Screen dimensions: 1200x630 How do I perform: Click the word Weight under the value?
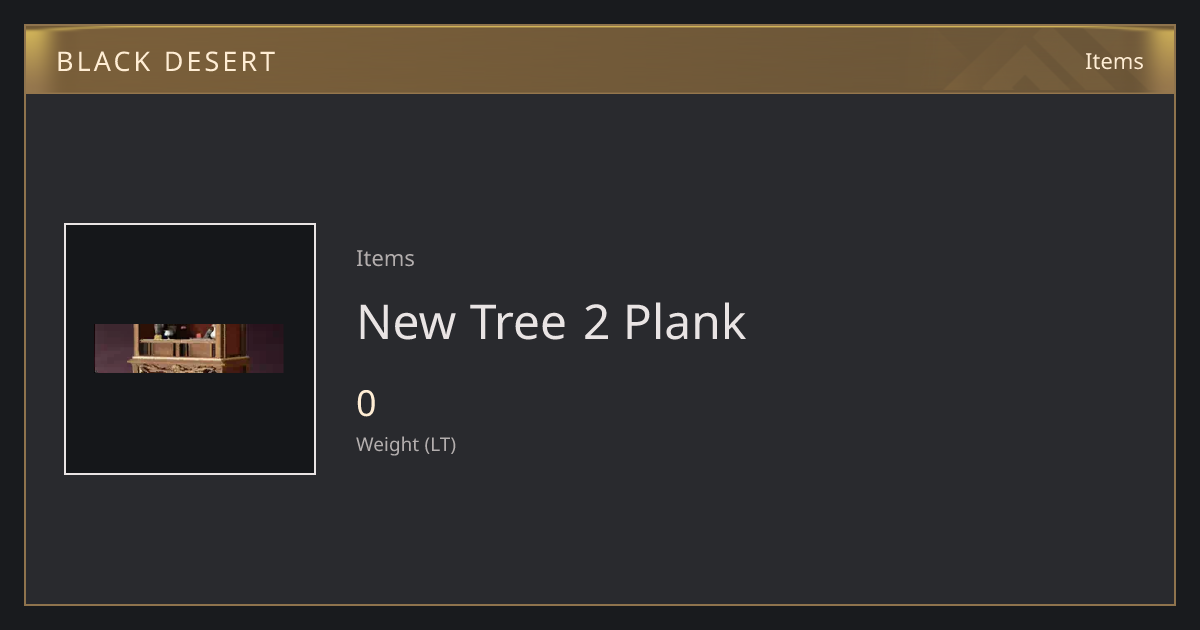(388, 444)
